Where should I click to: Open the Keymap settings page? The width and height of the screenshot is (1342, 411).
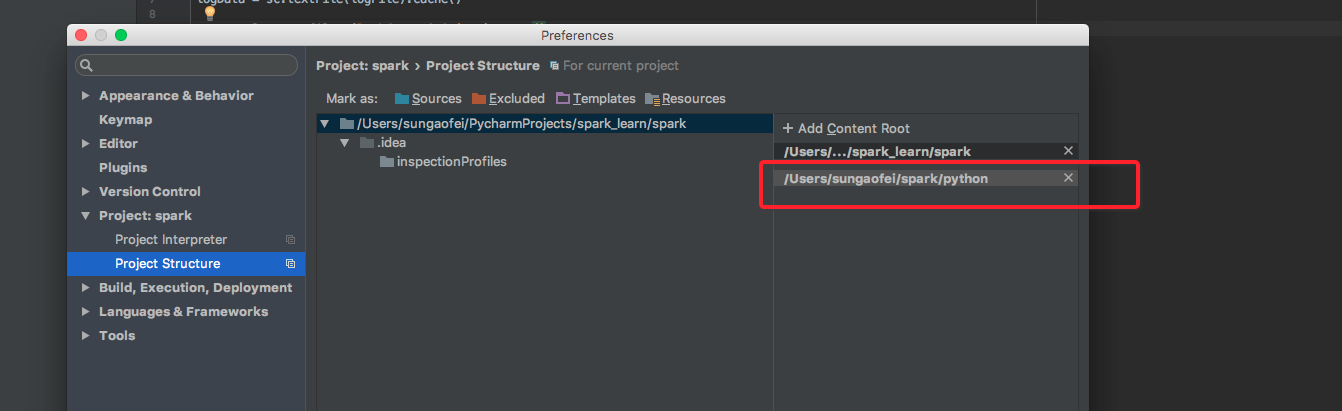click(125, 120)
